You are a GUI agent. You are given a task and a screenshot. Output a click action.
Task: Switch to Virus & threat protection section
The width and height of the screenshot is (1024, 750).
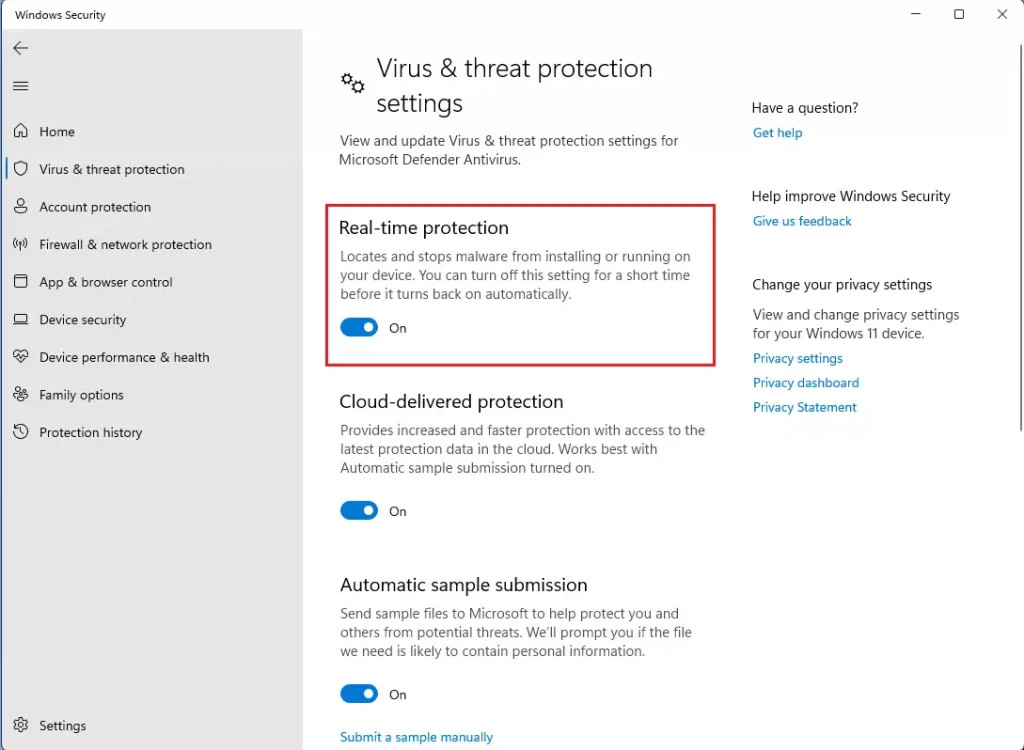point(111,169)
